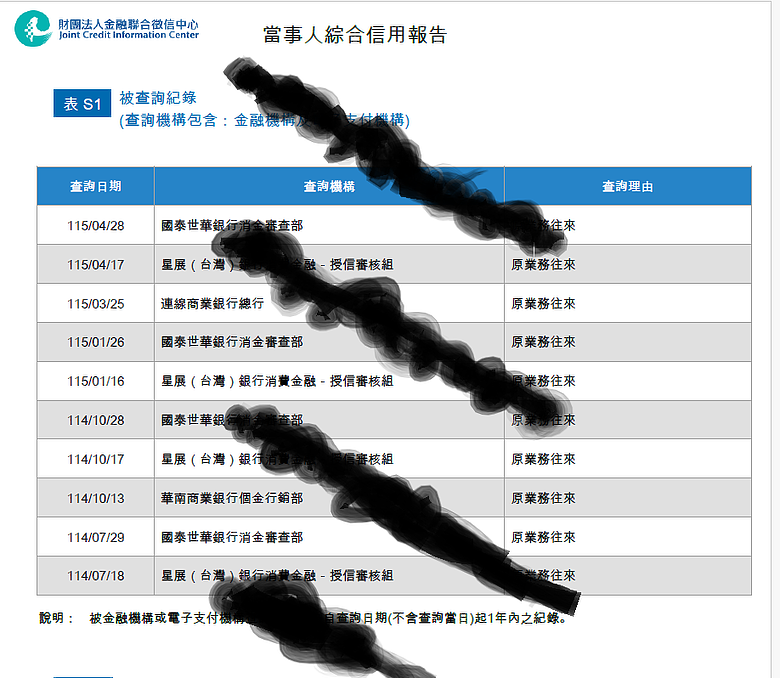Click 原業務往來 in the 115/01/26 row

[543, 342]
